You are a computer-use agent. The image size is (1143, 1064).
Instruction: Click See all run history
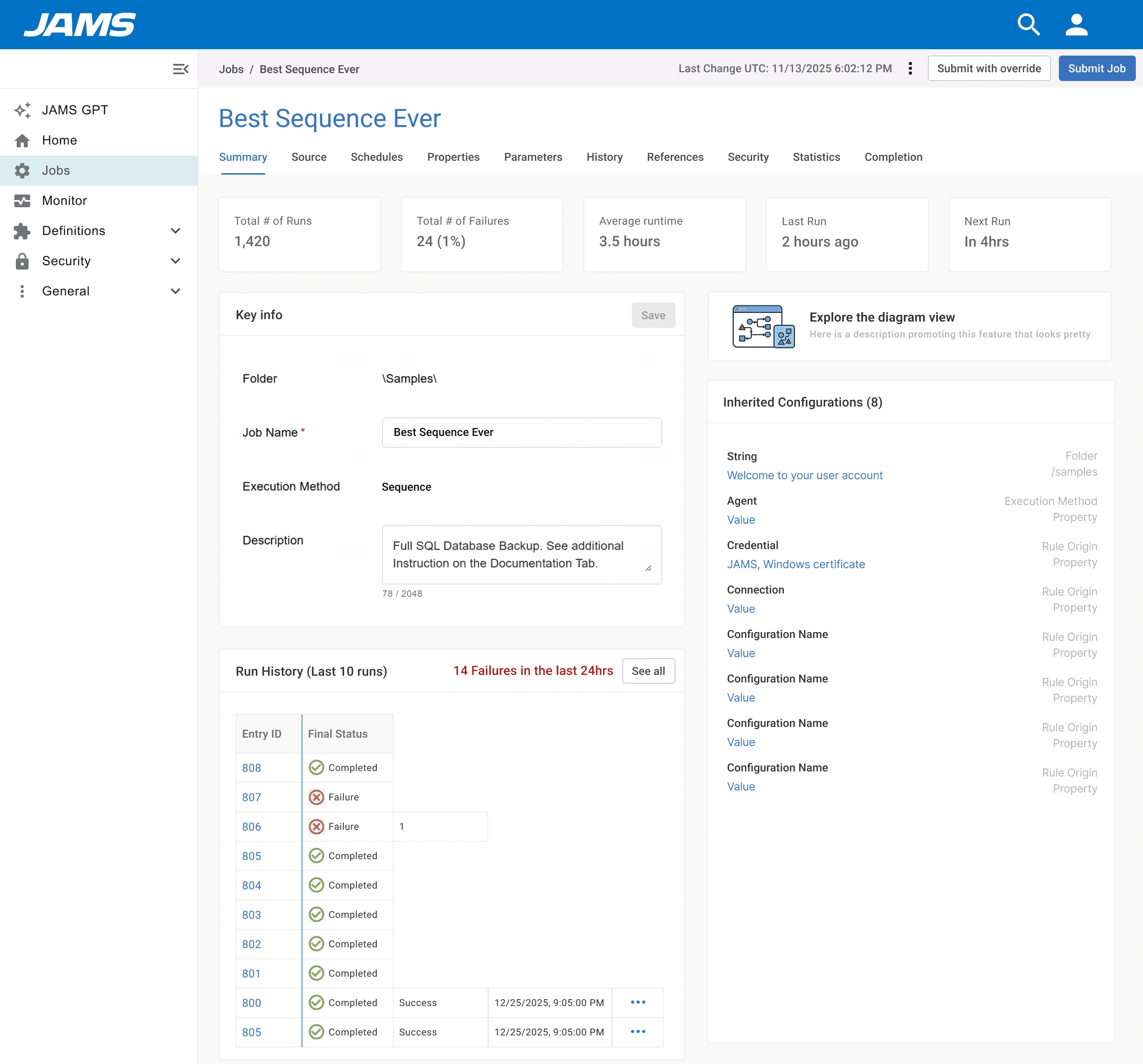tap(648, 671)
